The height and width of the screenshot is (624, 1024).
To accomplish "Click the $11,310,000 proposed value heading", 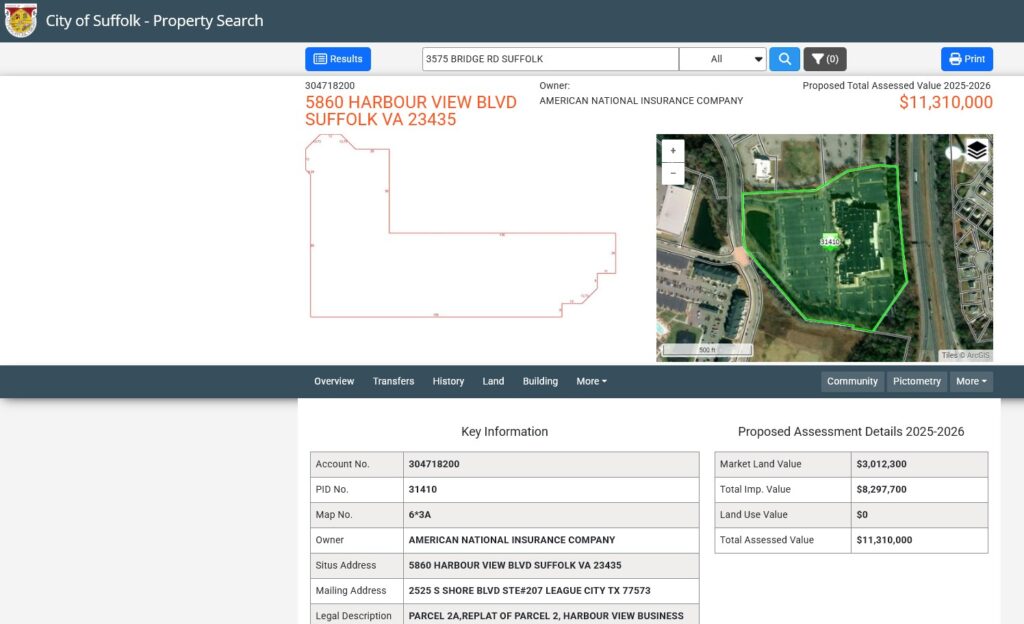I will 946,102.
